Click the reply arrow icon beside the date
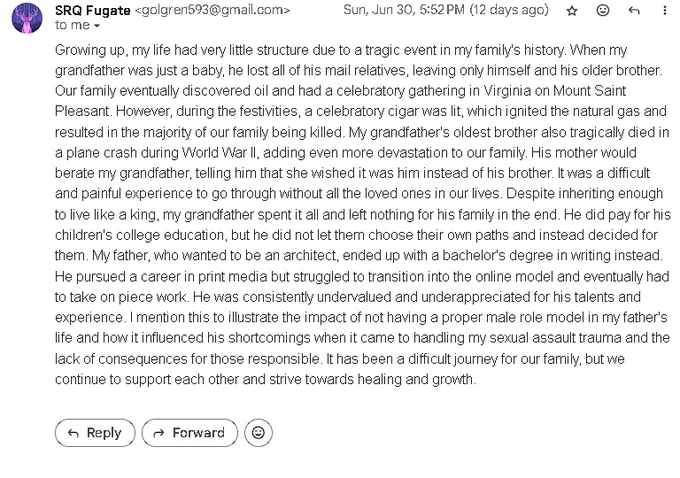This screenshot has height=478, width=680. (x=634, y=10)
